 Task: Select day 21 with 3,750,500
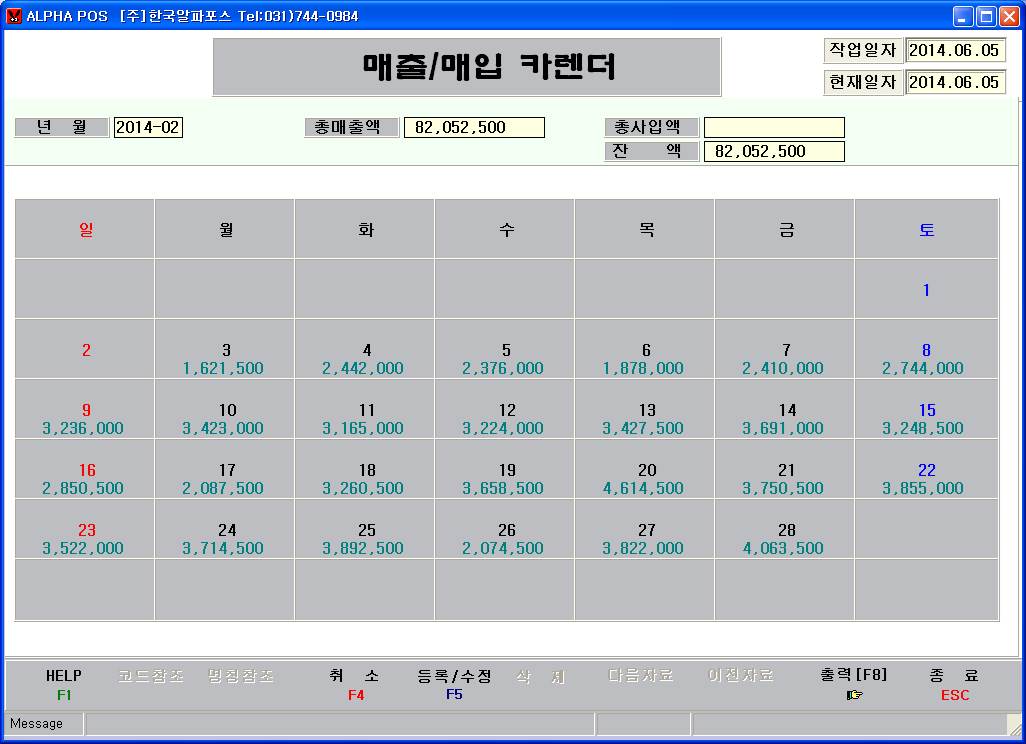point(785,469)
